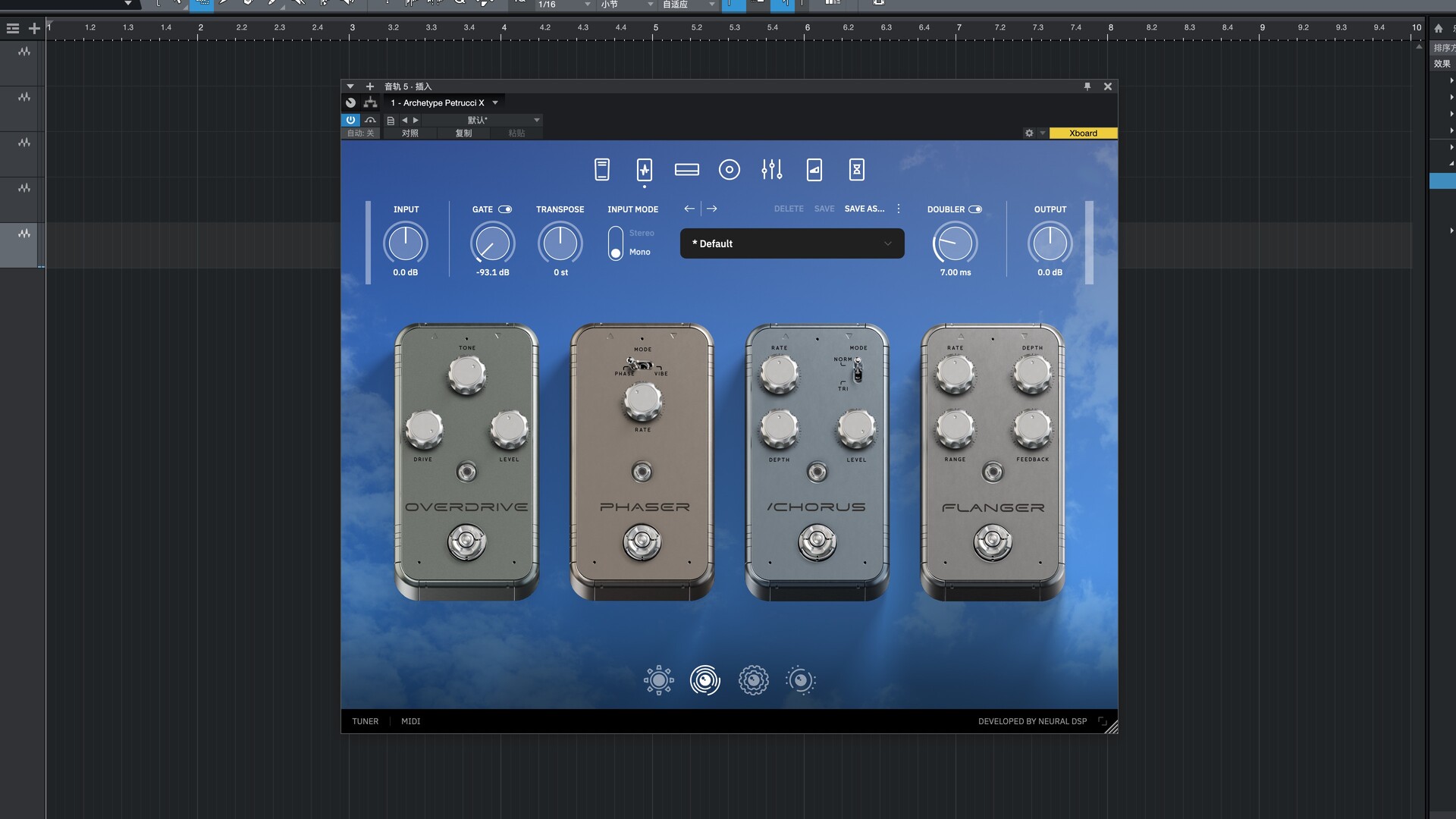Open the pre-effects pedal section icon
This screenshot has height=819, width=1456.
(644, 170)
